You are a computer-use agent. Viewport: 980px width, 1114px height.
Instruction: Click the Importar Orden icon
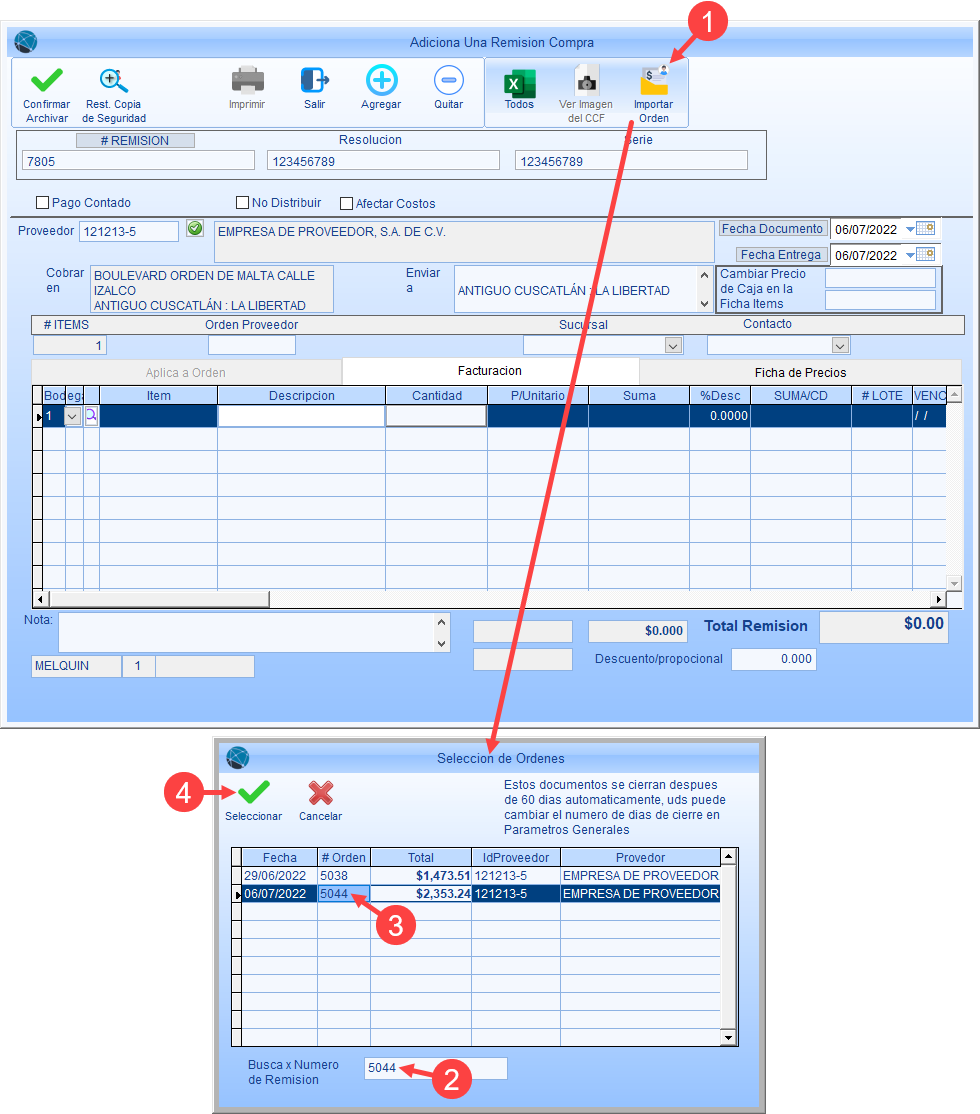pos(654,81)
